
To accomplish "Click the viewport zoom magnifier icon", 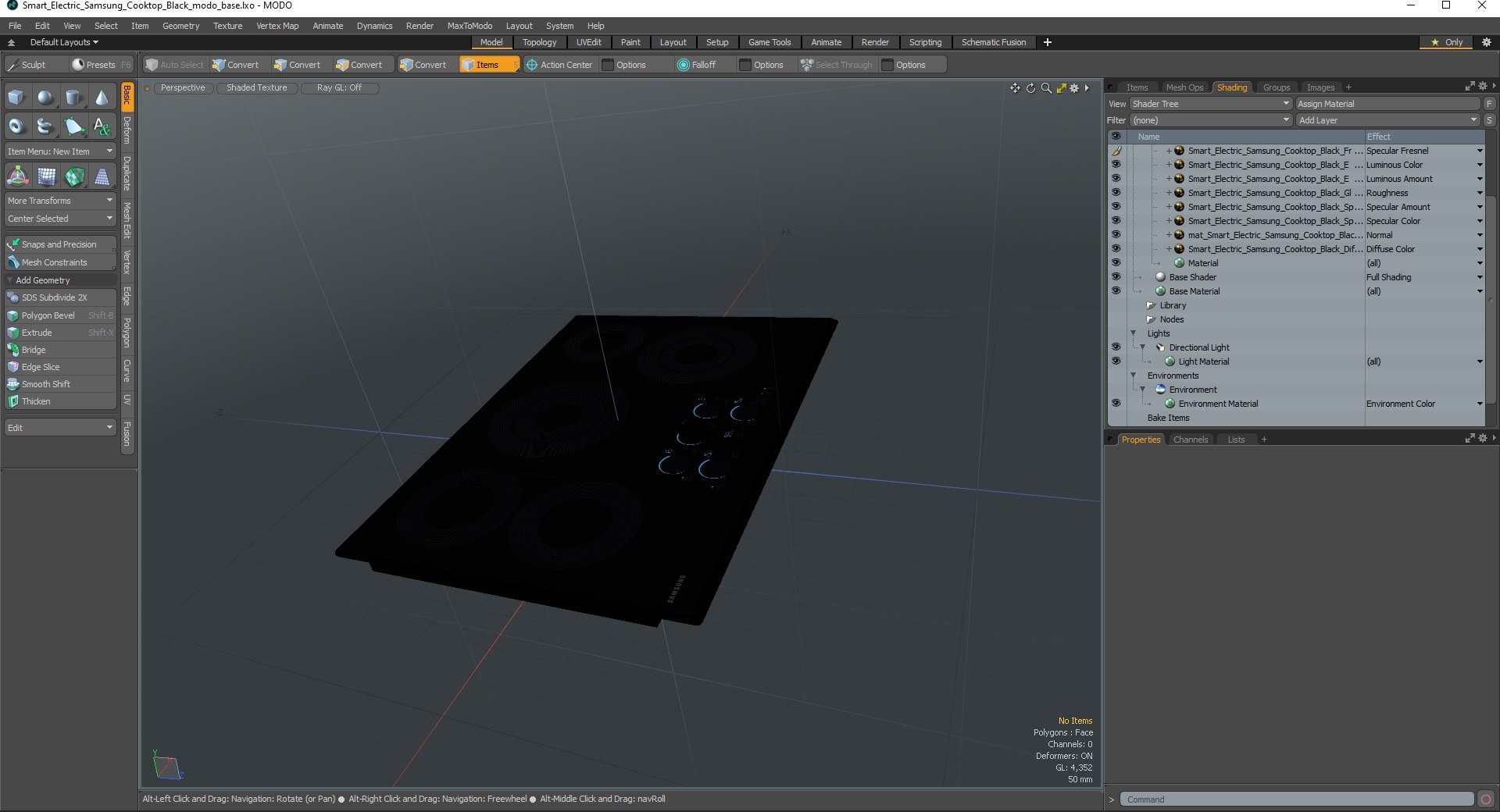I will (1046, 88).
